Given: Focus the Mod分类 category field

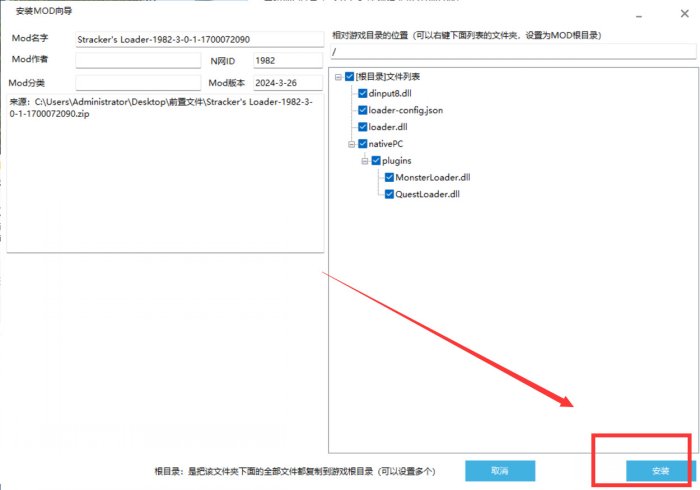Looking at the screenshot, I should [x=138, y=83].
